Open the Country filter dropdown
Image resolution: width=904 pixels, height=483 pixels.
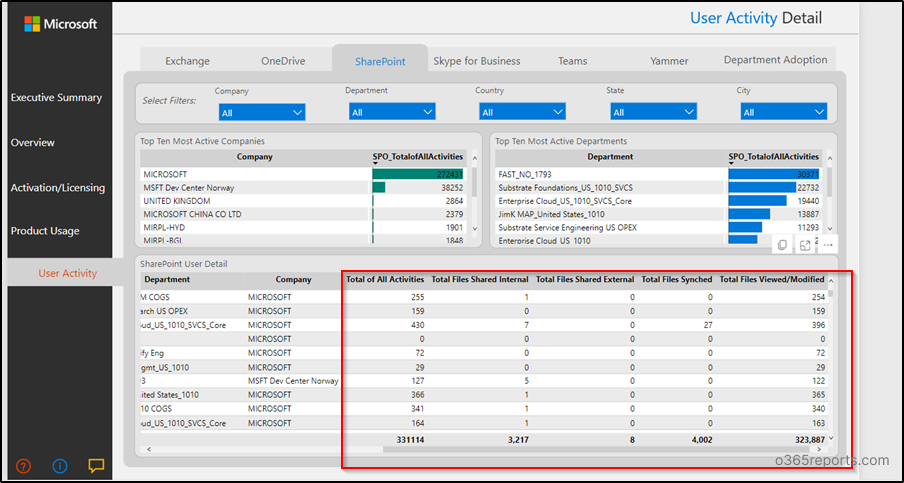point(522,112)
